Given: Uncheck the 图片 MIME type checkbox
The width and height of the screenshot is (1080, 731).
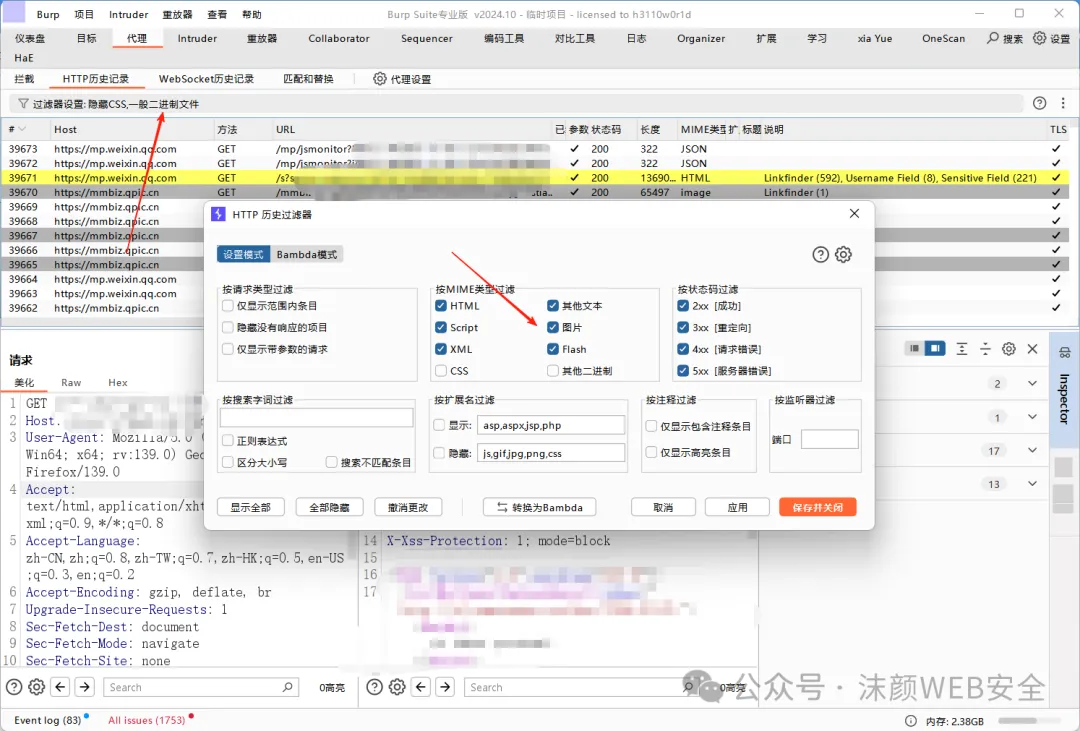Looking at the screenshot, I should 552,327.
